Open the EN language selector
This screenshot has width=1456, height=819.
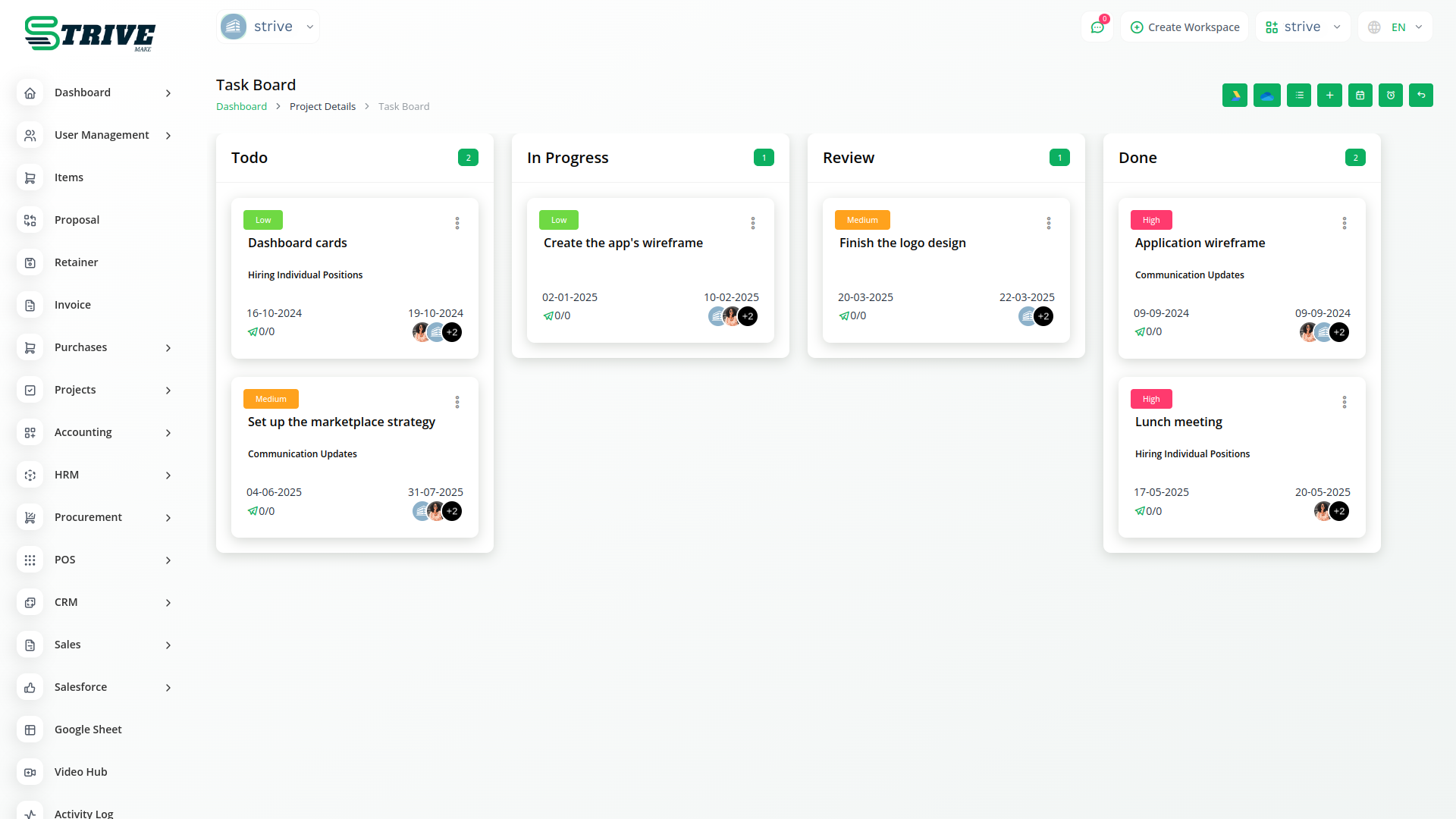tap(1395, 27)
